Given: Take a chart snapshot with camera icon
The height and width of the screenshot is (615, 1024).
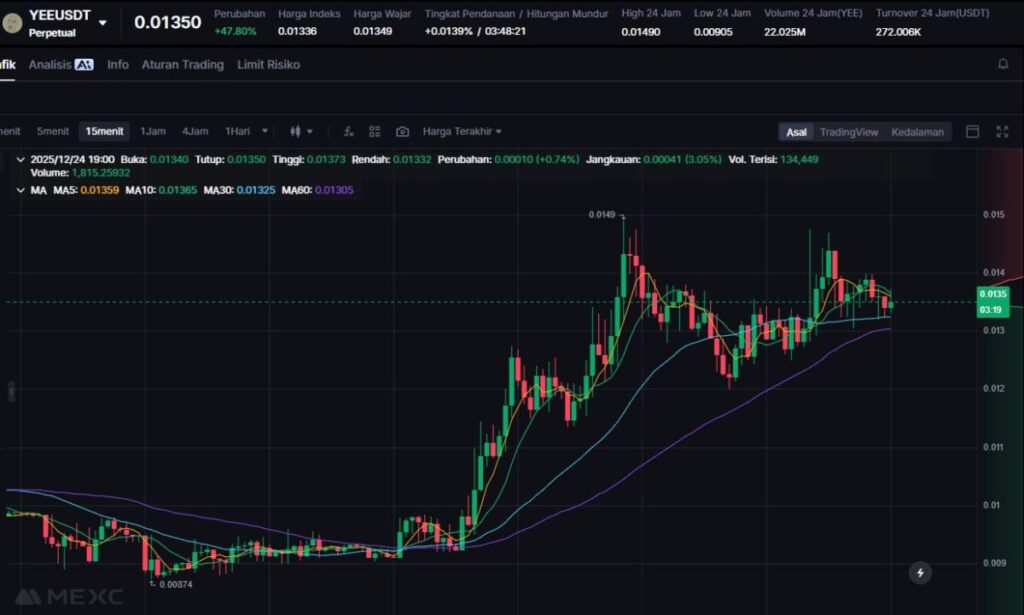Looking at the screenshot, I should [402, 131].
